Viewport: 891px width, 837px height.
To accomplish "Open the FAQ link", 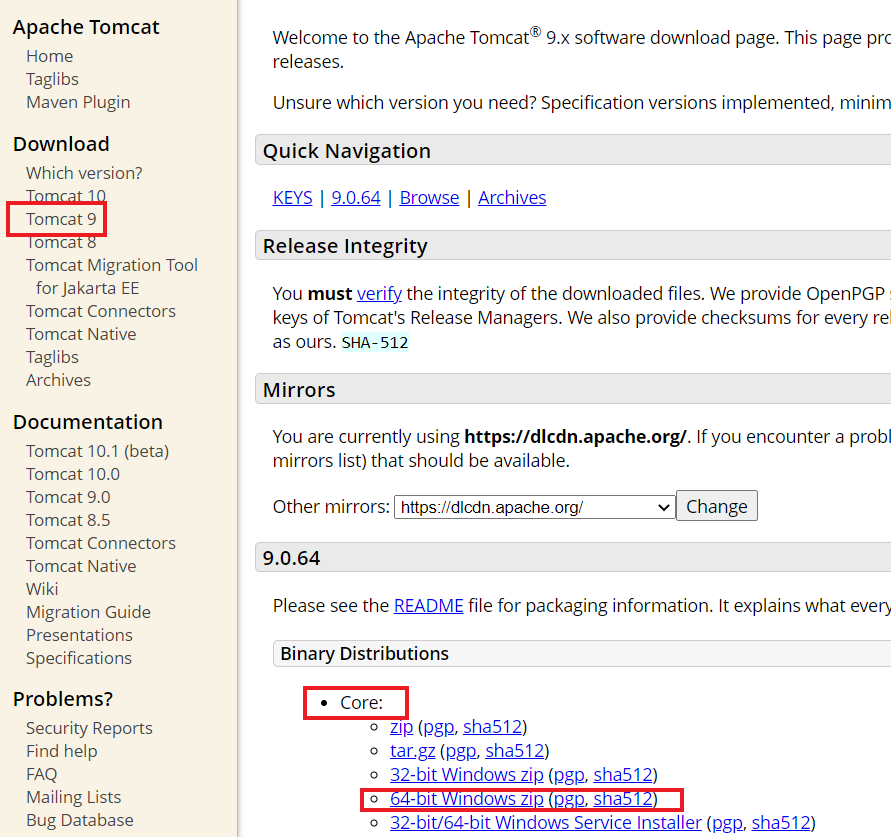I will tap(41, 774).
